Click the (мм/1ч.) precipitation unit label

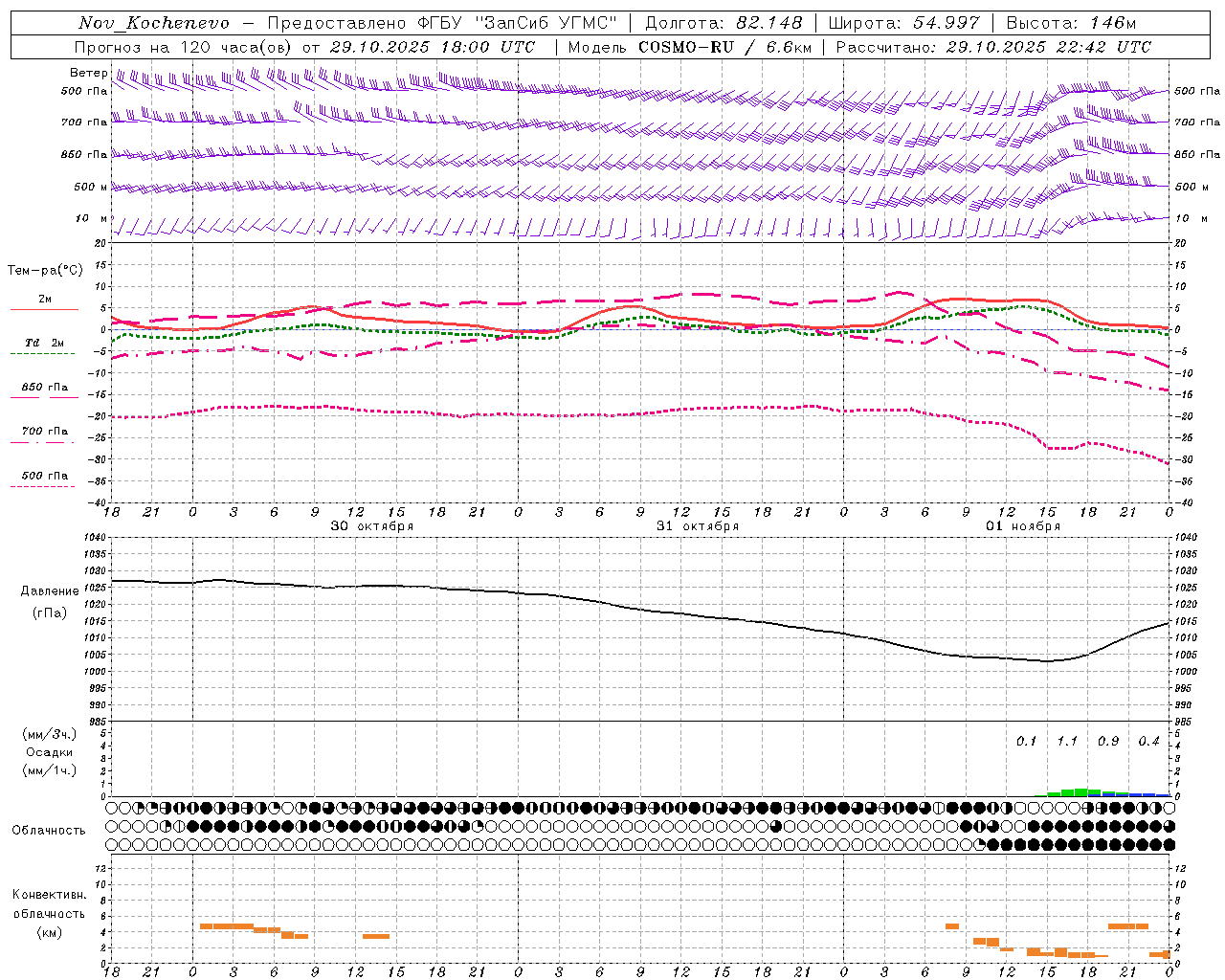point(50,771)
